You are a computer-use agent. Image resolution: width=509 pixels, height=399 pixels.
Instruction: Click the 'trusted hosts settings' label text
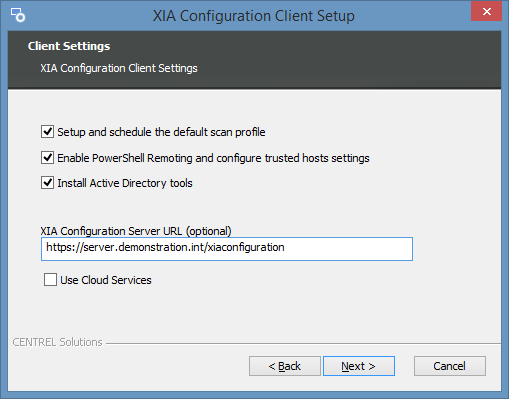click(x=317, y=158)
